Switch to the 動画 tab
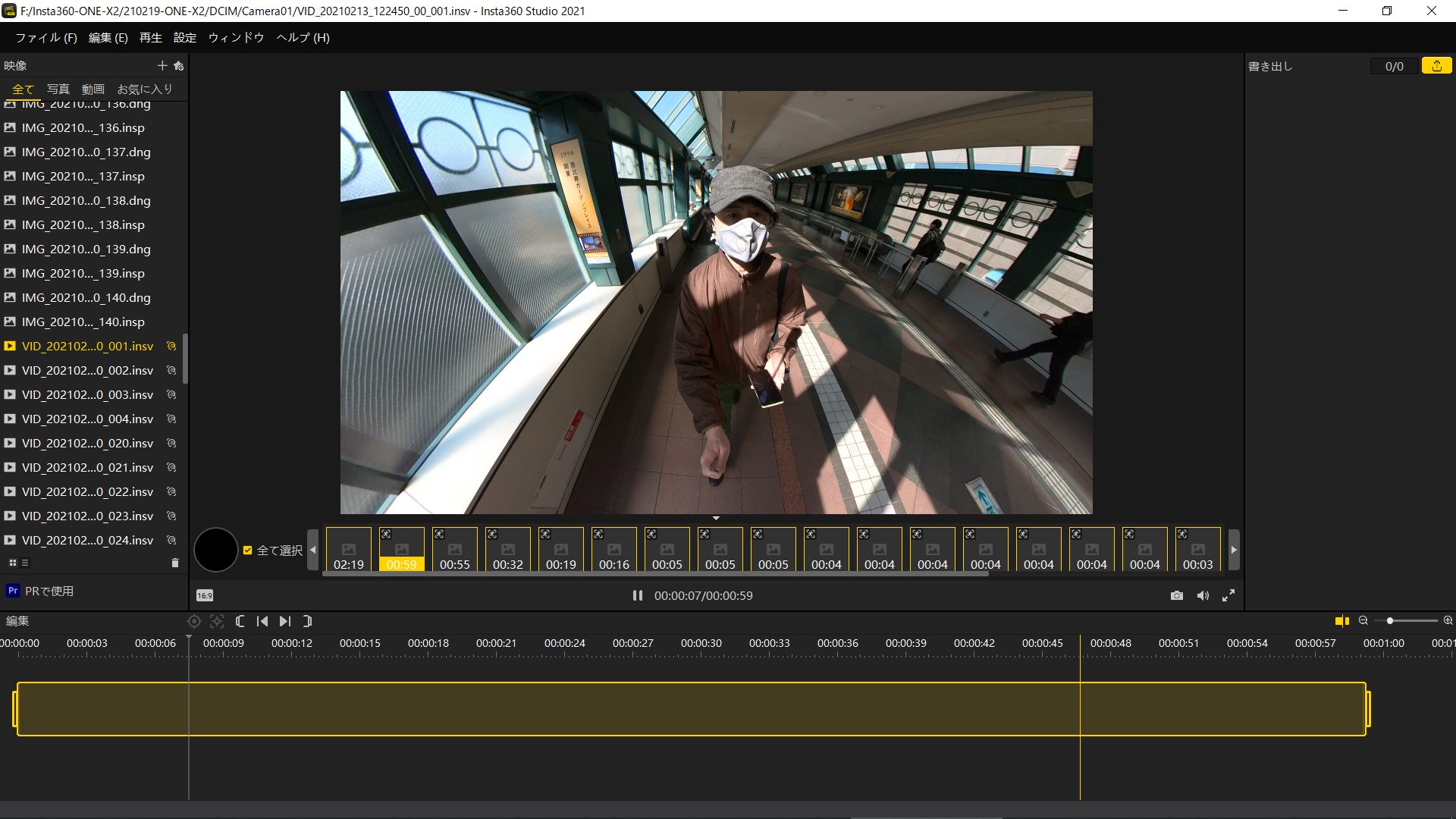This screenshot has width=1456, height=819. coord(93,89)
